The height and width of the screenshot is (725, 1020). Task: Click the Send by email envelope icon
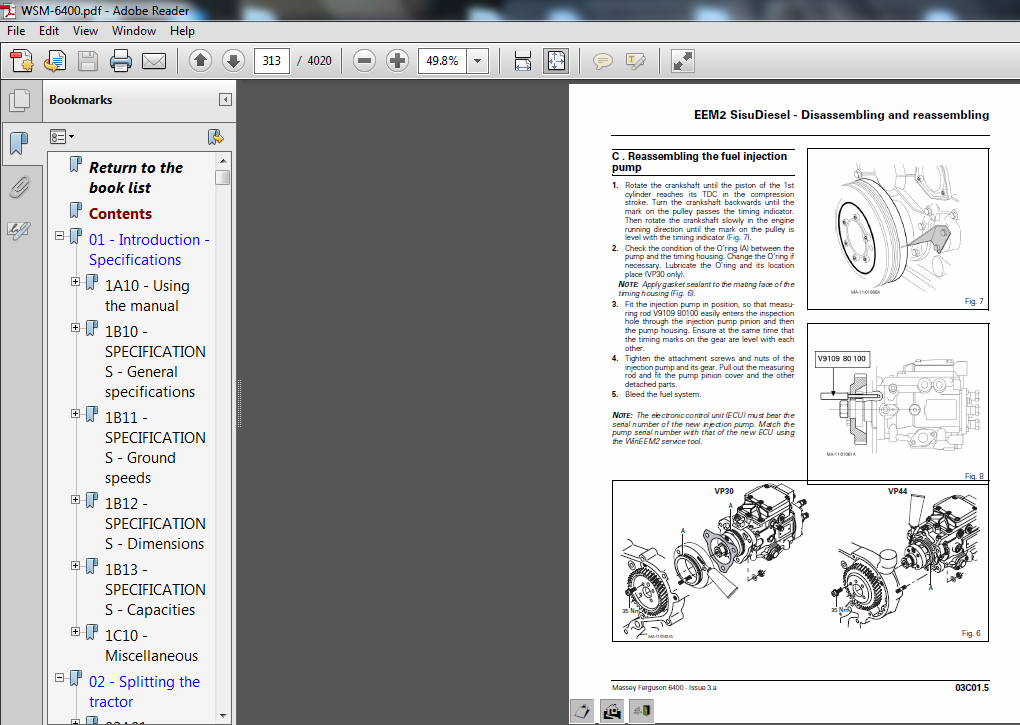coord(154,61)
